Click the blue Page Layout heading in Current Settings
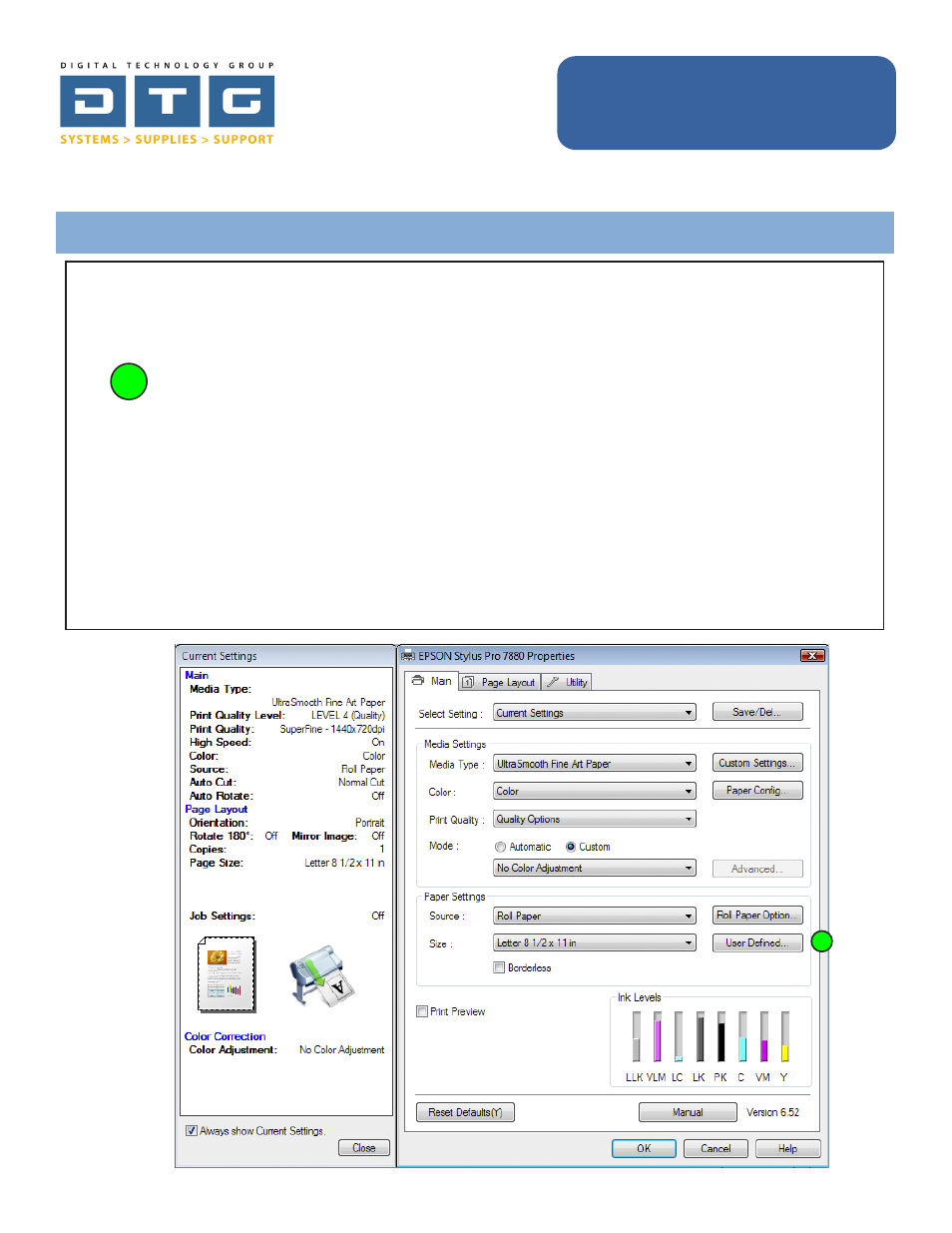 point(217,809)
